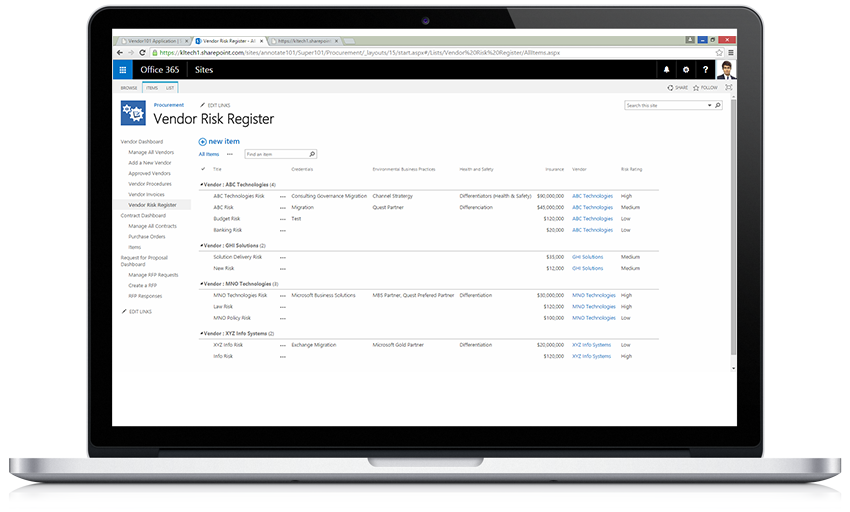Viewport: 850px width, 512px height.
Task: Close the Vendor Risk Register browser tab
Action: point(261,41)
